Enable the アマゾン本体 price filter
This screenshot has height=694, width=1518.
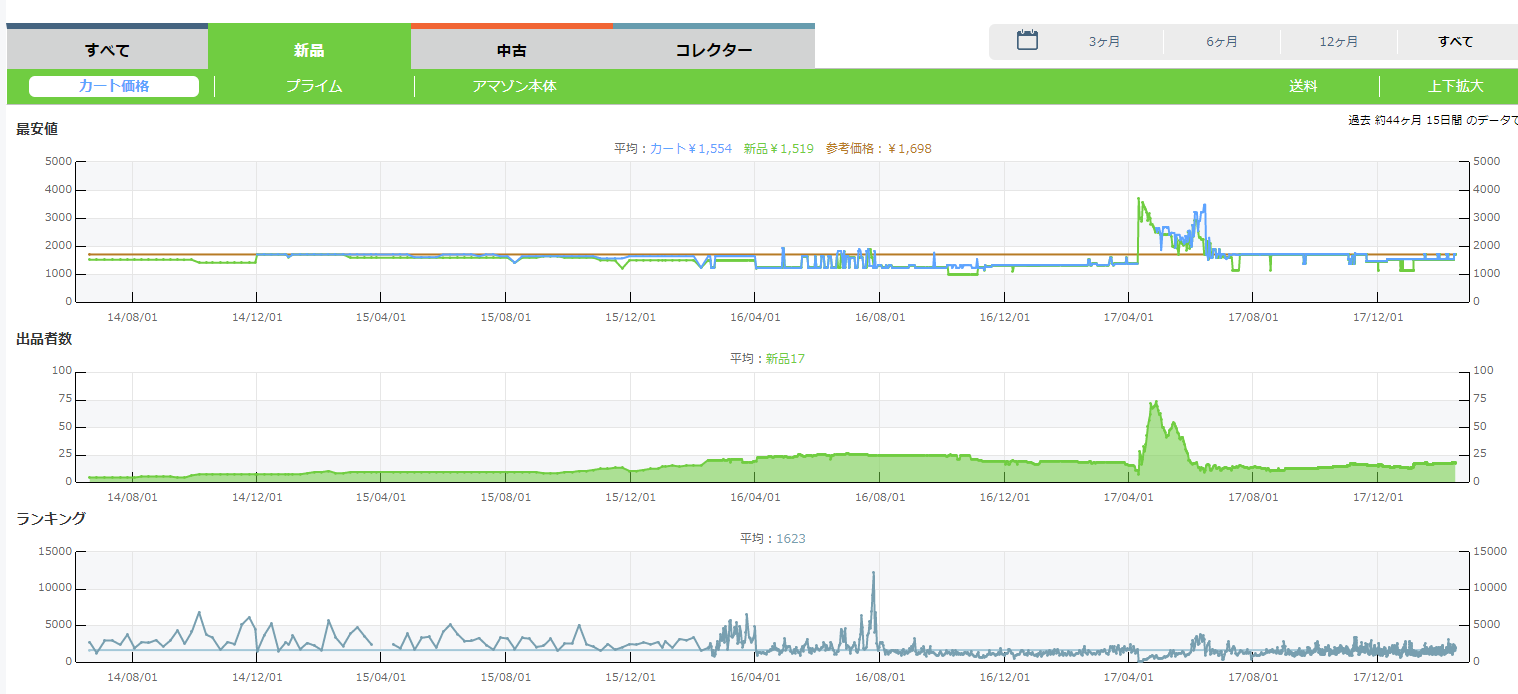coord(514,87)
